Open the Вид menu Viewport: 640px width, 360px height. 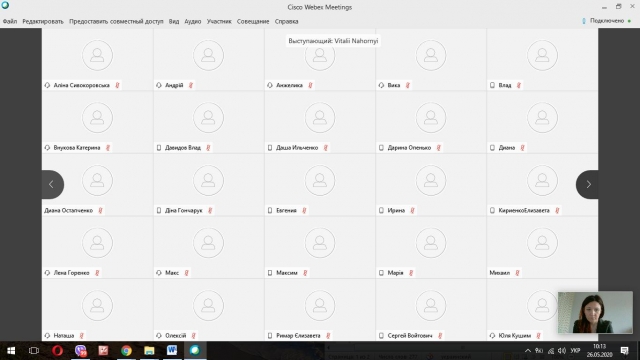174,21
